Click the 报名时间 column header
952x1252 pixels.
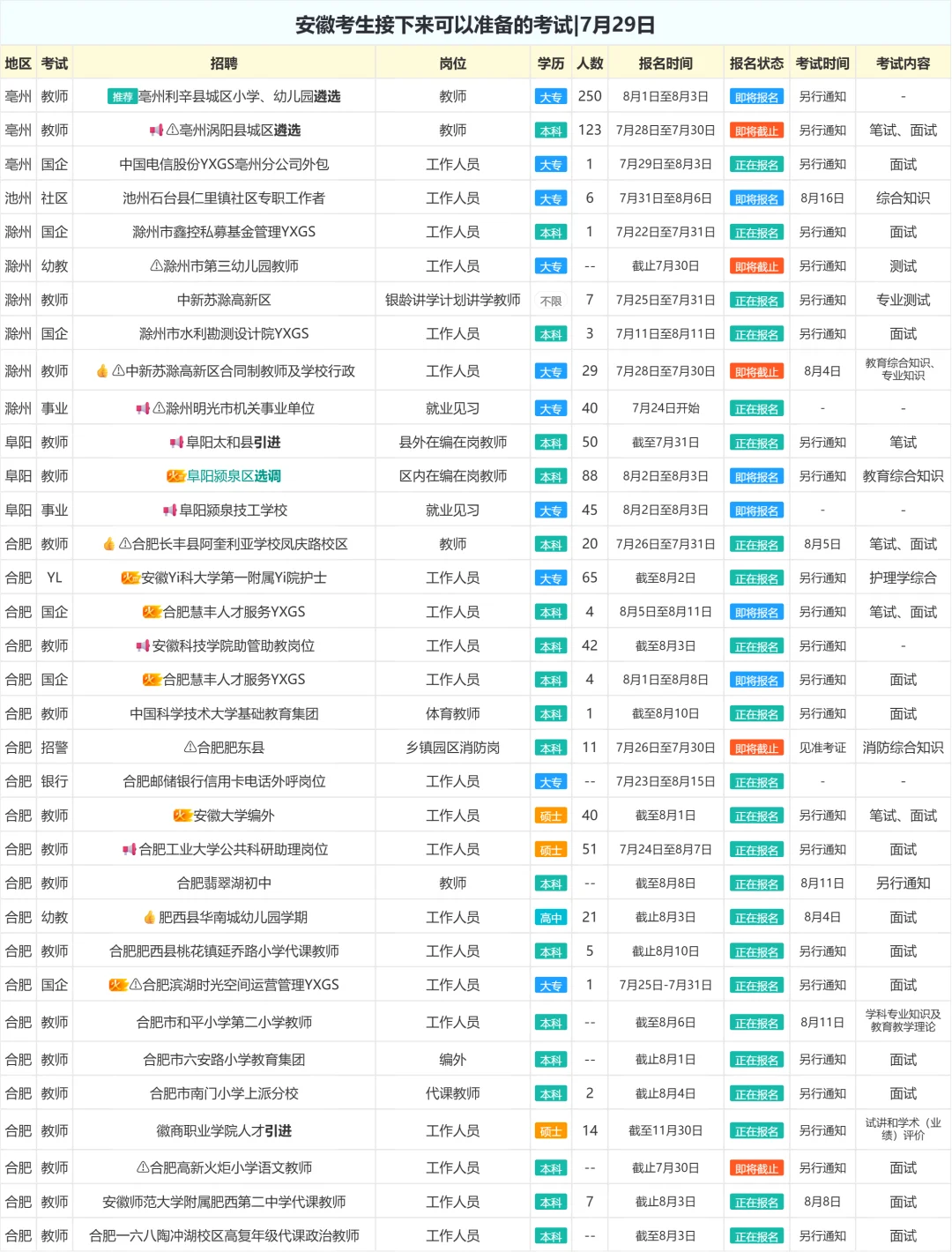tap(666, 63)
